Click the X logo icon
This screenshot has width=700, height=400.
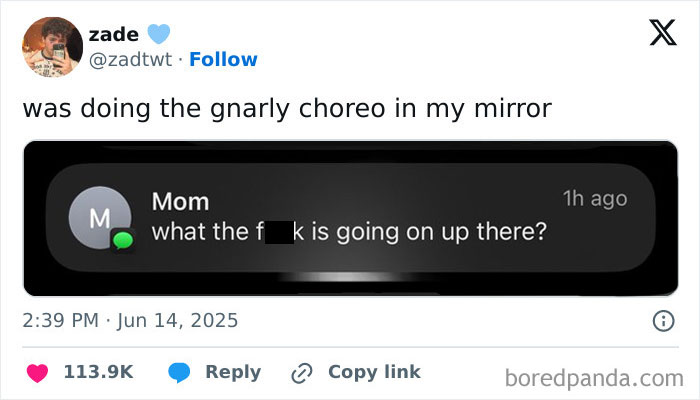click(x=656, y=36)
